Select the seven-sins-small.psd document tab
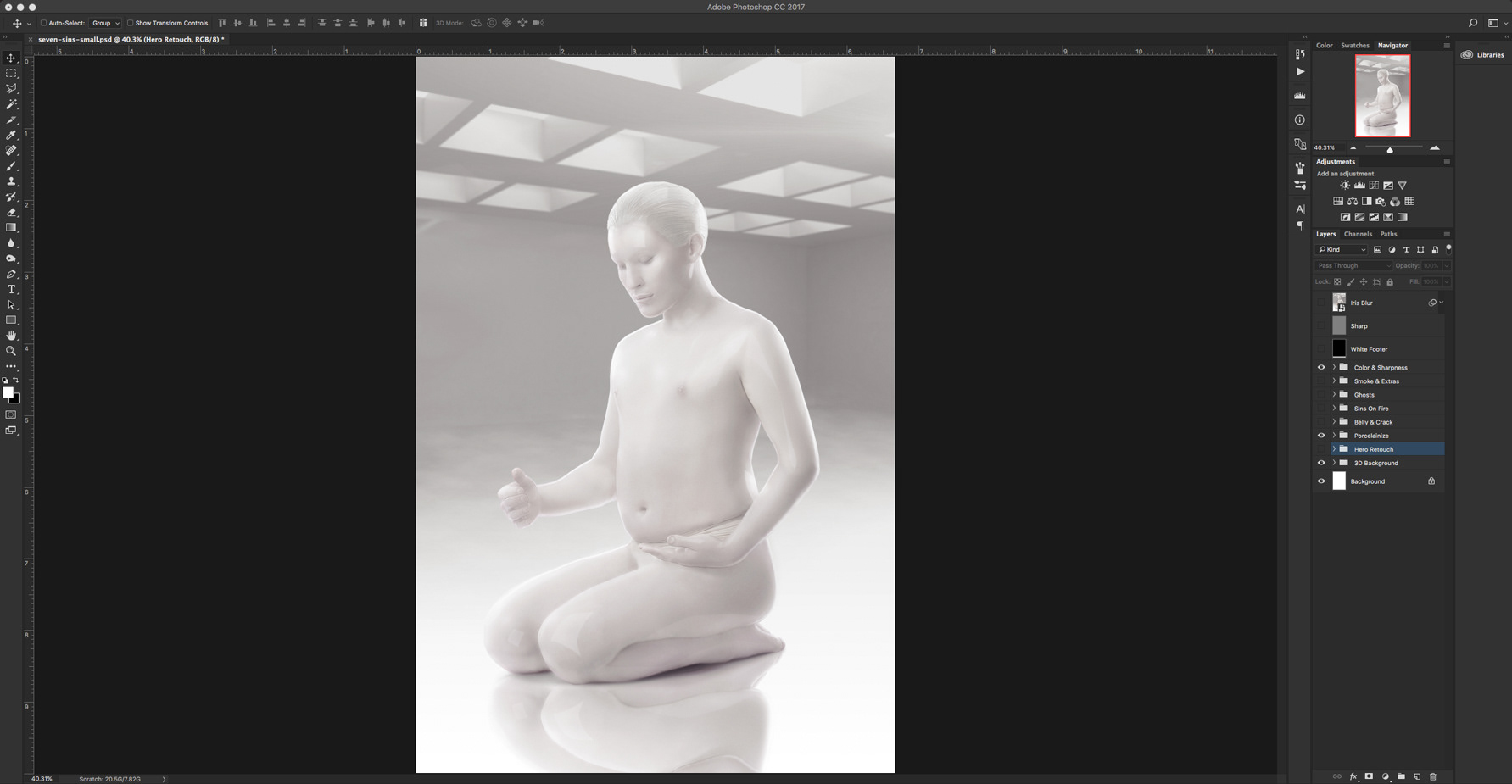Image resolution: width=1512 pixels, height=784 pixels. (x=131, y=39)
